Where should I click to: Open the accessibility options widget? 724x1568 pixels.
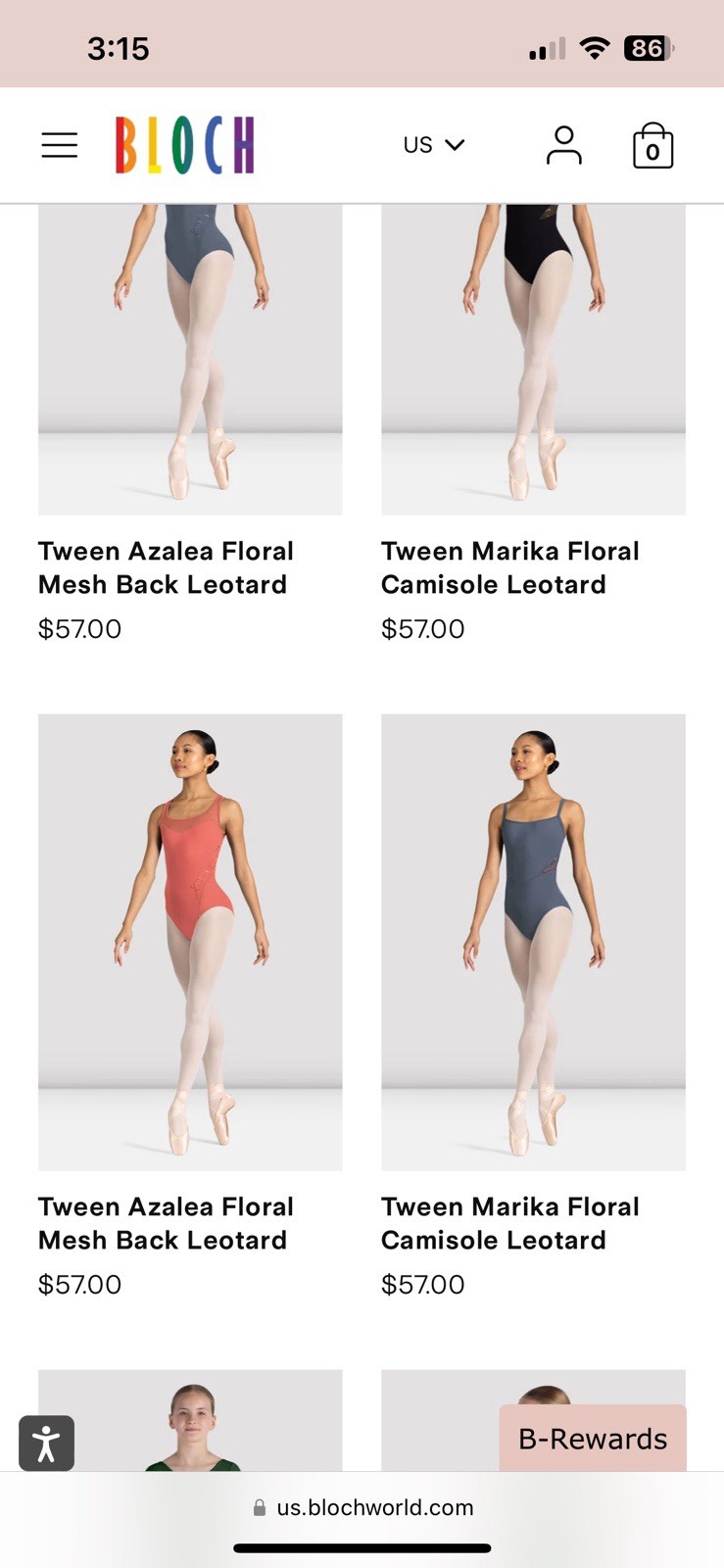click(x=46, y=1443)
